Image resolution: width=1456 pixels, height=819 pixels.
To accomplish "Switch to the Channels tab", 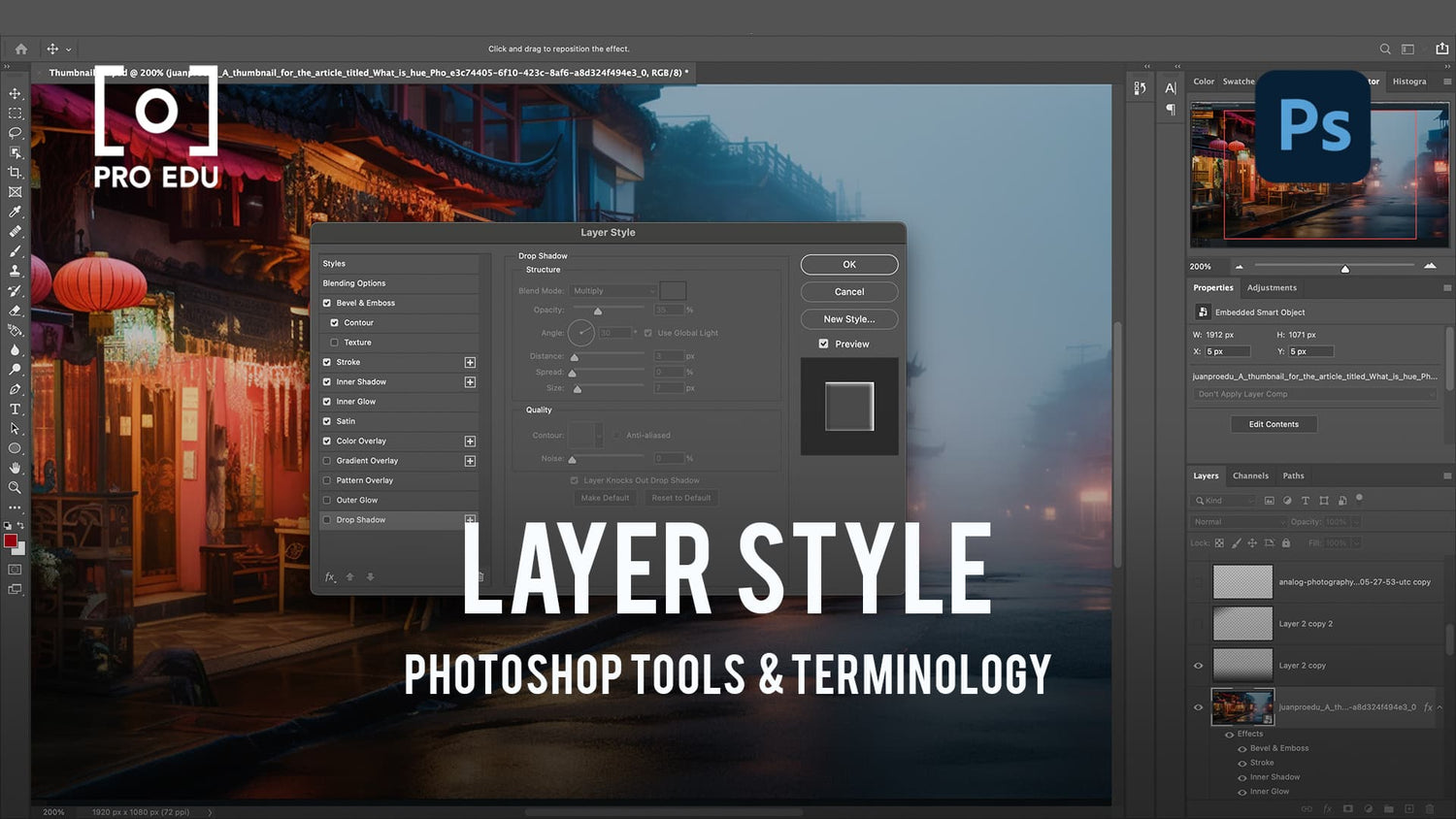I will point(1250,475).
